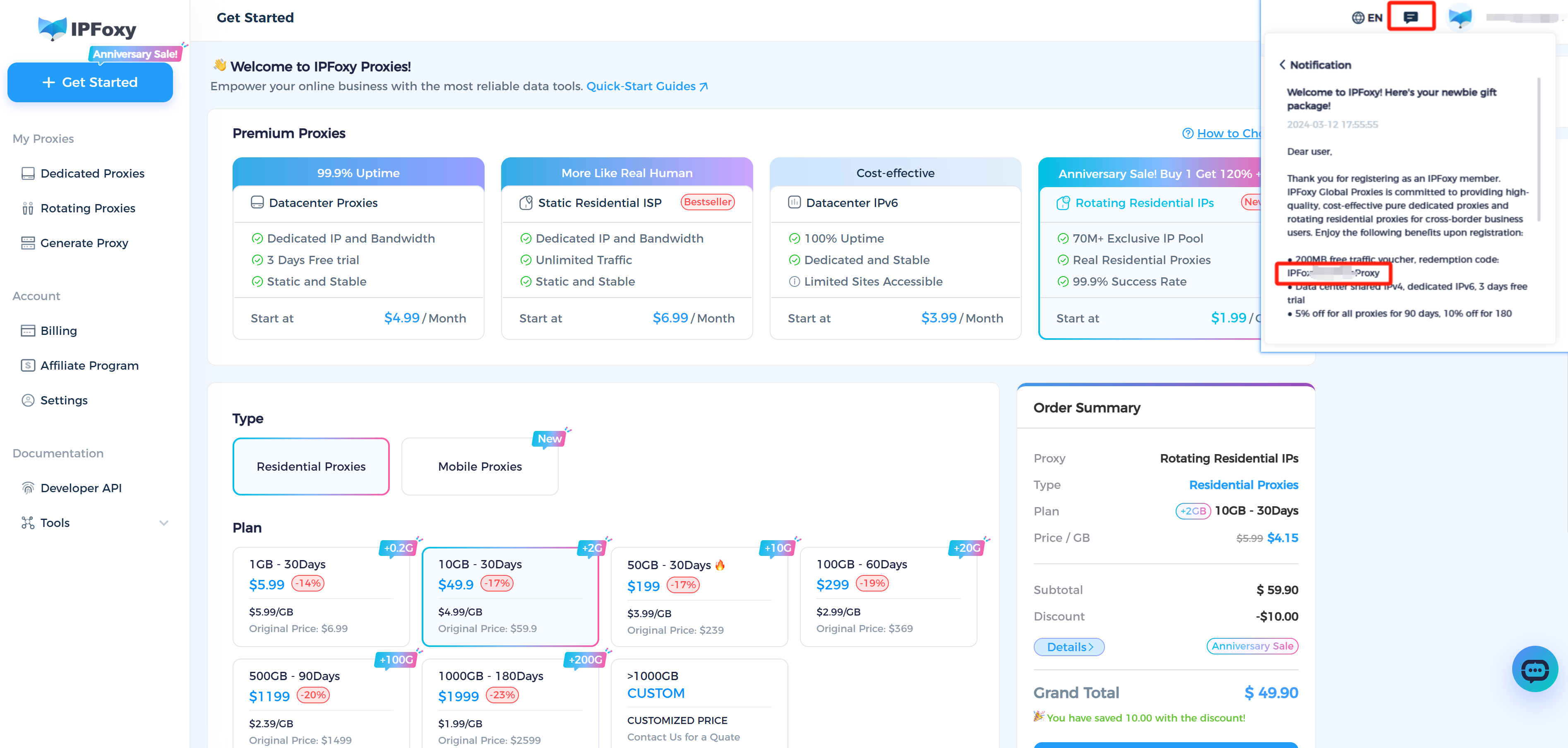The height and width of the screenshot is (748, 1568).
Task: Click the EN language globe icon
Action: click(1358, 18)
